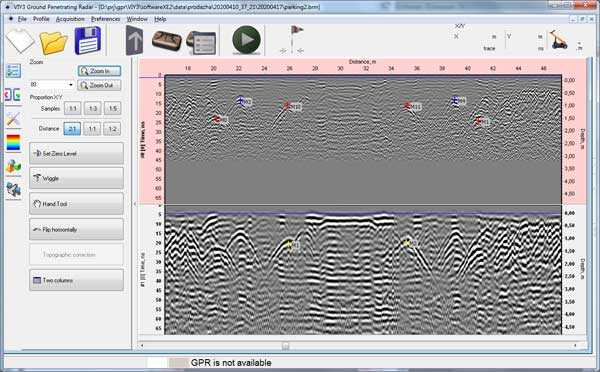Click the gray status indicator box in status bar
Screen dimensions: 600x372
click(179, 362)
